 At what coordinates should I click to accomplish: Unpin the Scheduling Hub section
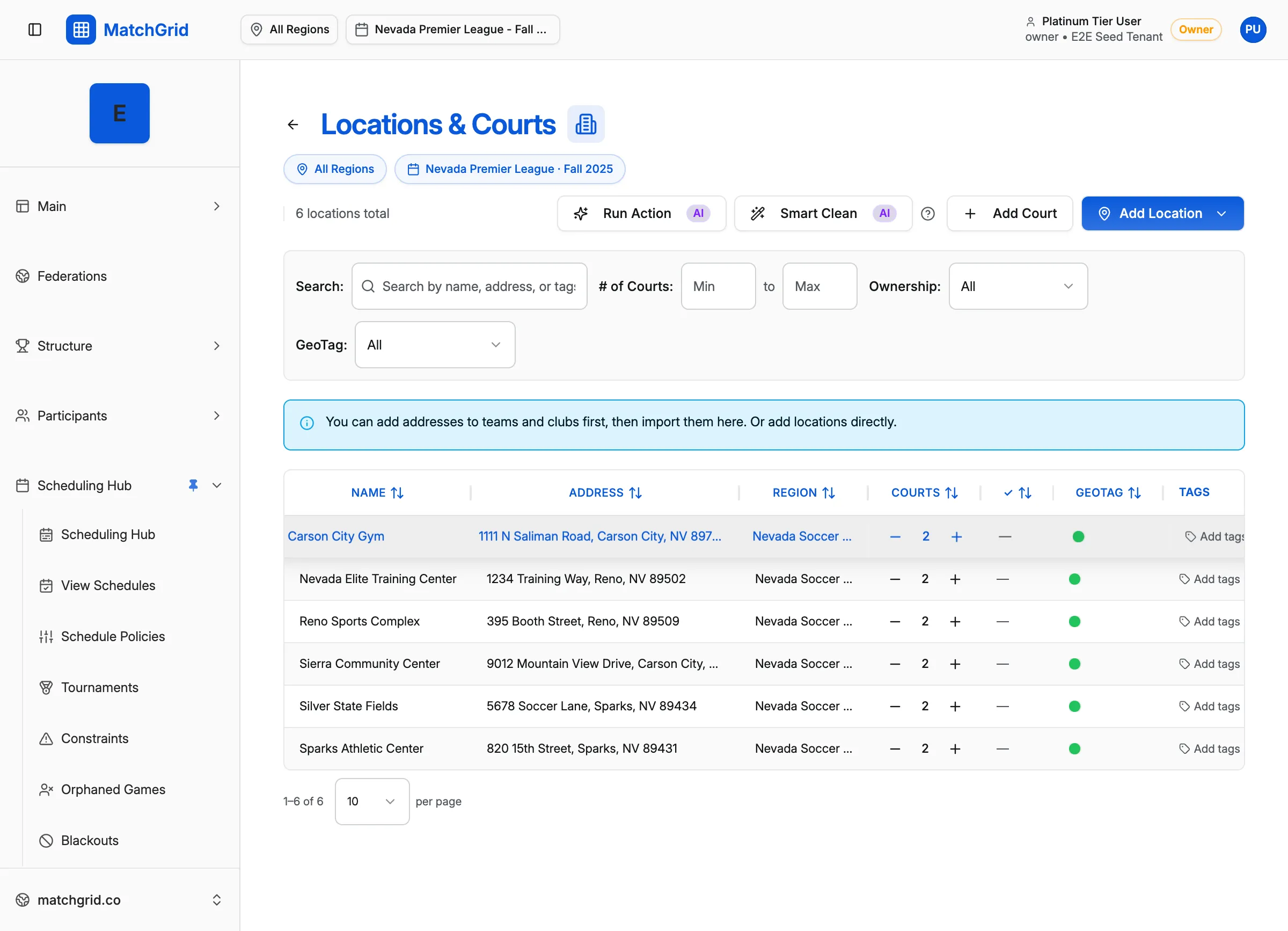[x=193, y=485]
